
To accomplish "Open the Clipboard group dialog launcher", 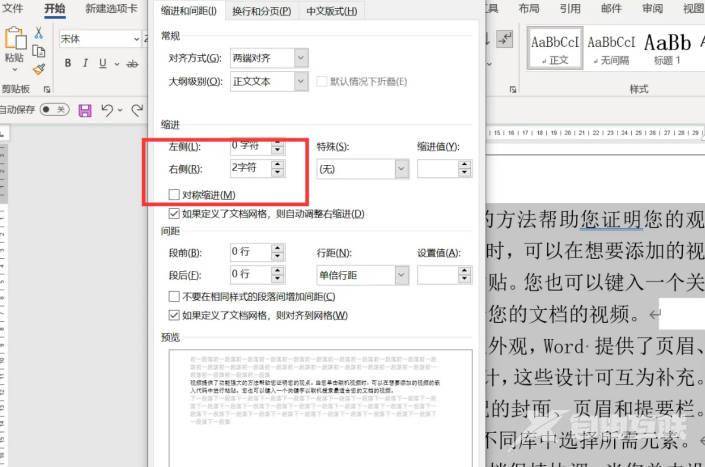I will (47, 89).
